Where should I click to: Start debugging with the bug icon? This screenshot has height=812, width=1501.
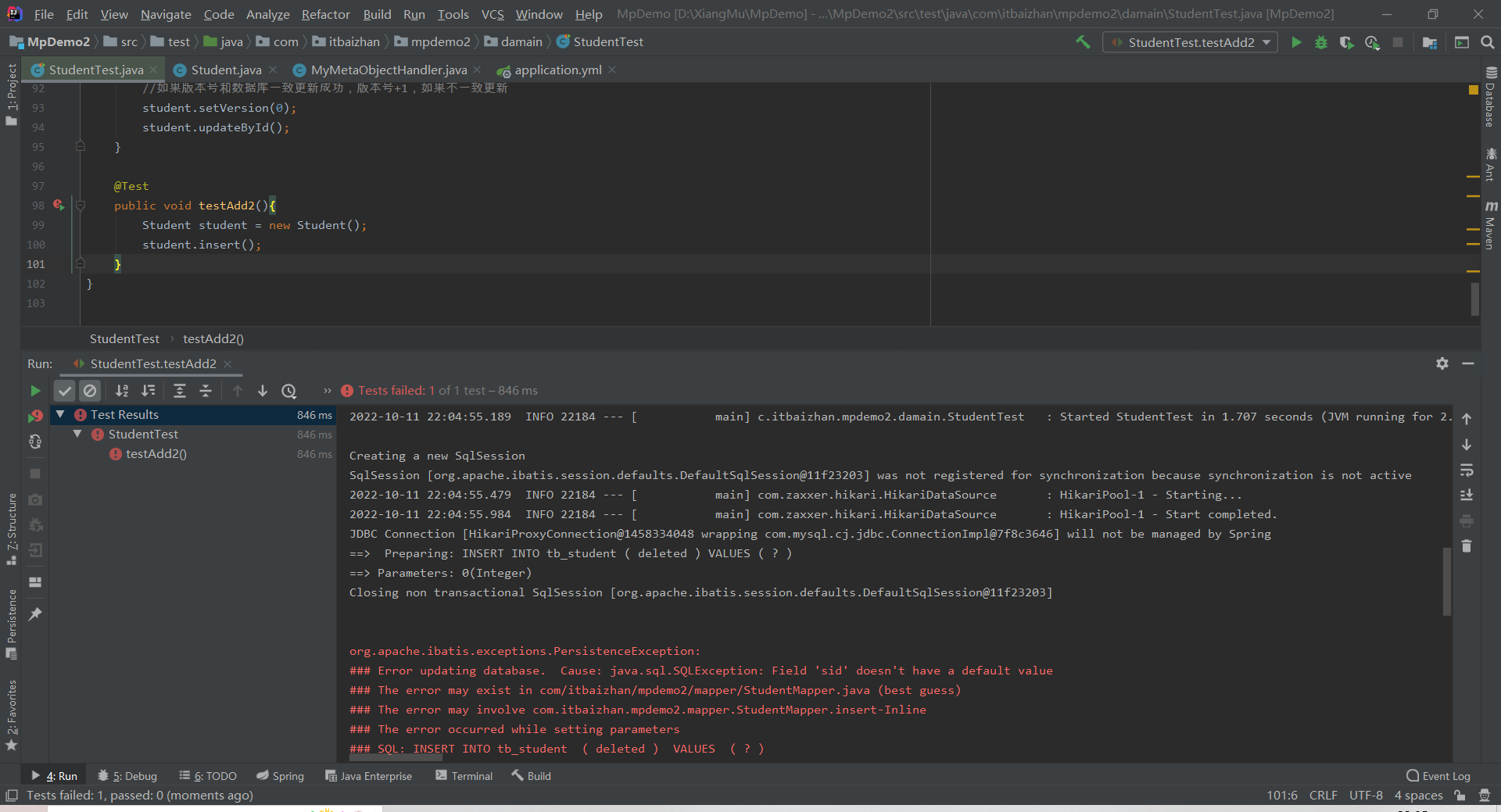pyautogui.click(x=1321, y=42)
